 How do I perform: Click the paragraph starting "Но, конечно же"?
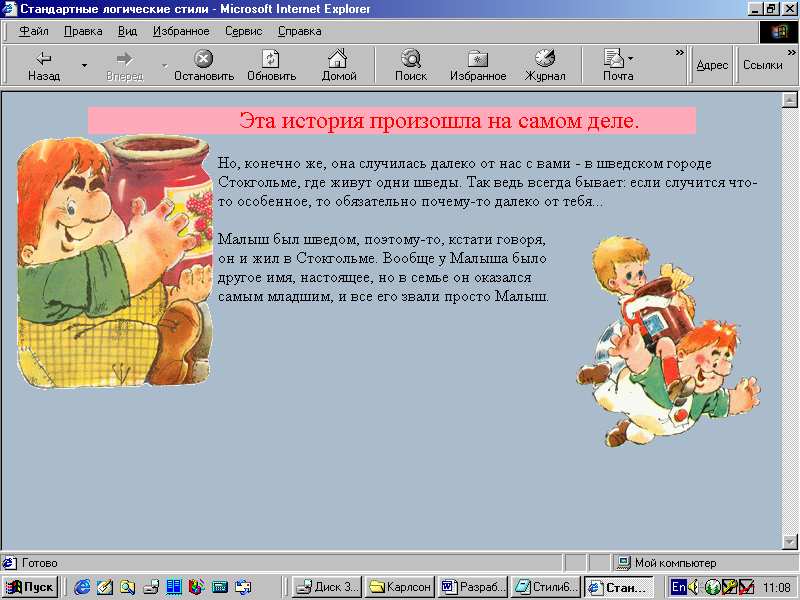pos(488,182)
